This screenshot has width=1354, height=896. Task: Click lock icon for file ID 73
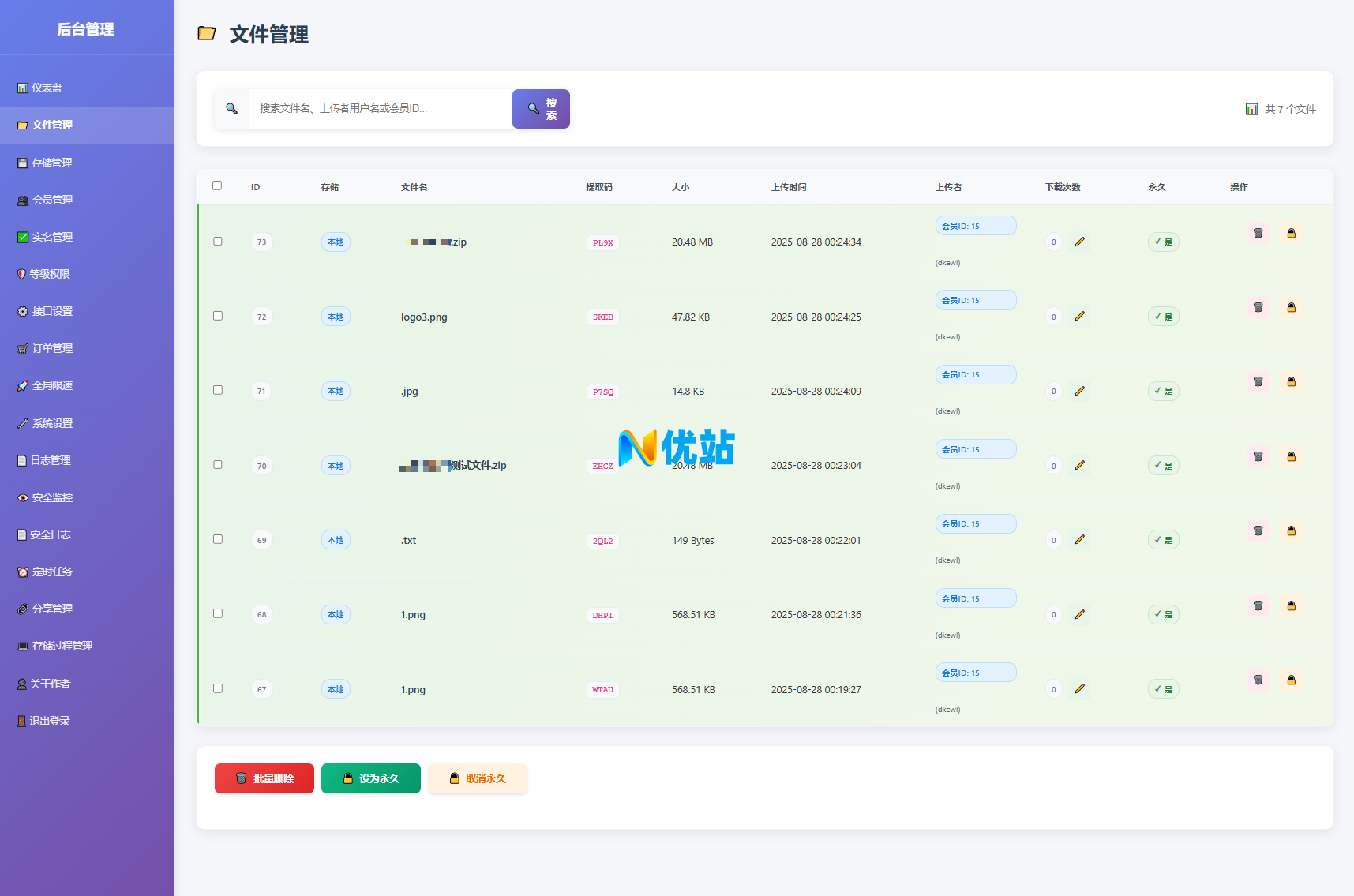point(1291,234)
